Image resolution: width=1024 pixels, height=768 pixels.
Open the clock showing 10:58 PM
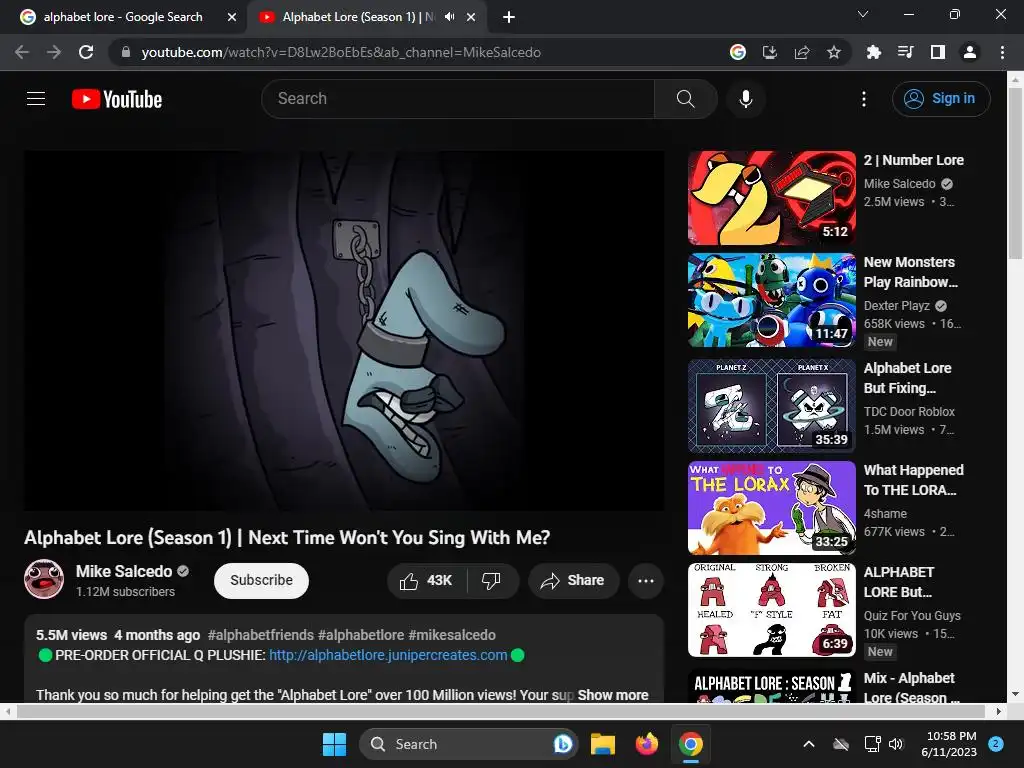(949, 744)
